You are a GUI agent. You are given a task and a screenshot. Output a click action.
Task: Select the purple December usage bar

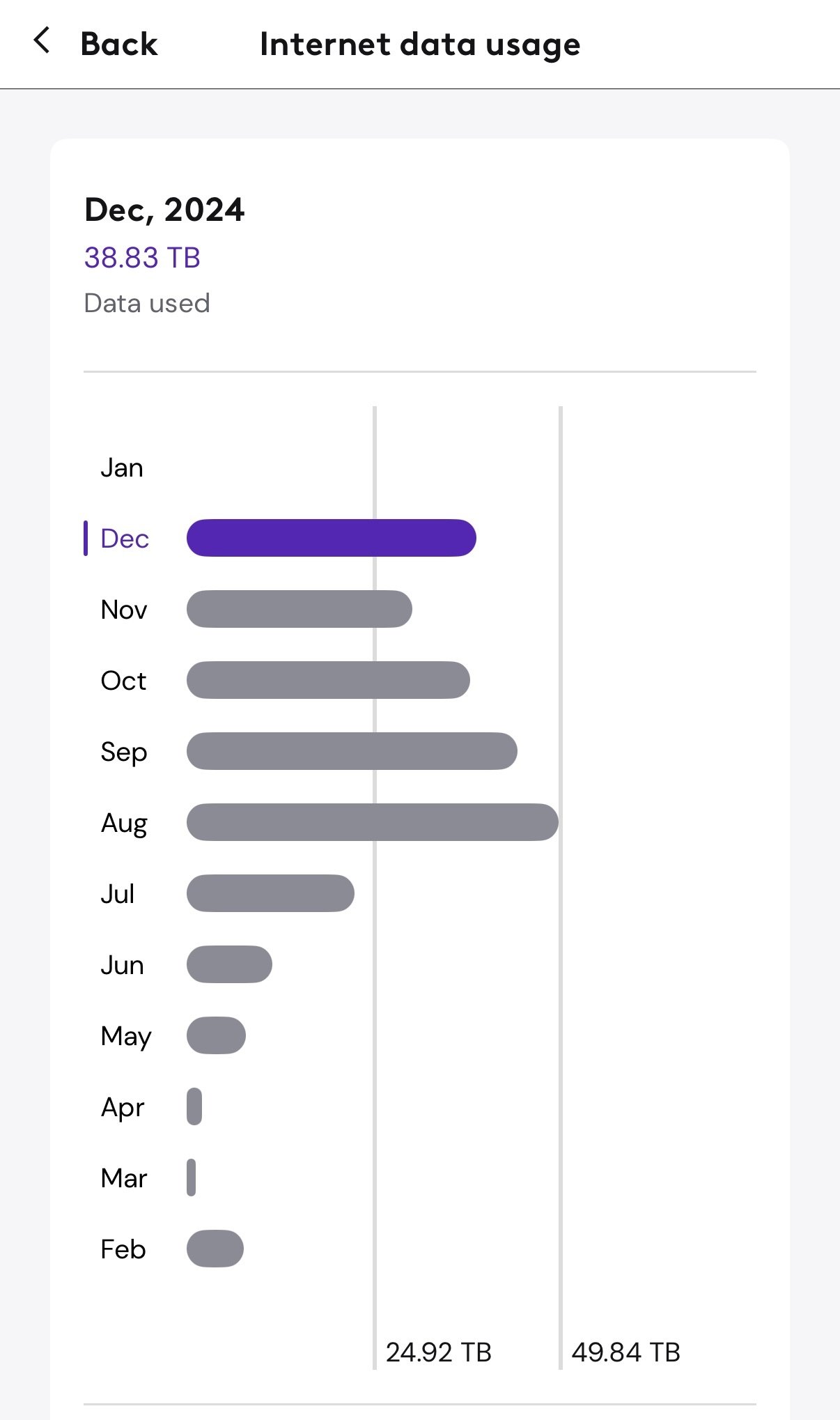point(331,538)
